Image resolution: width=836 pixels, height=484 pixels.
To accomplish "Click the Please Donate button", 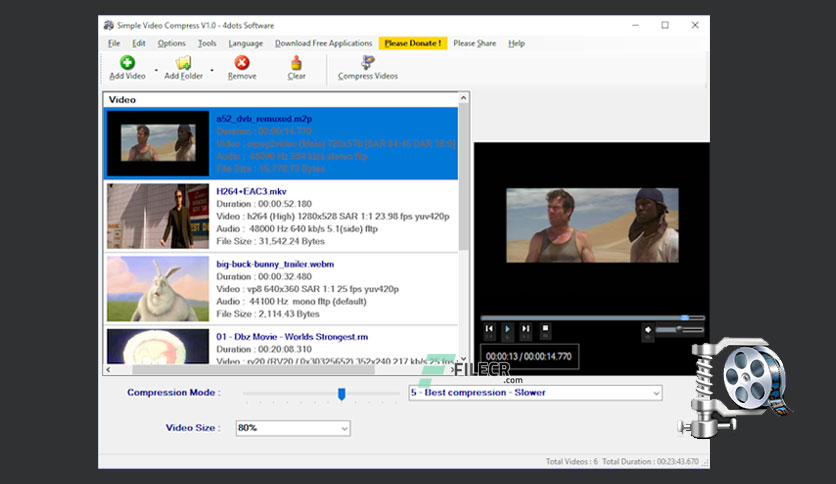I will pyautogui.click(x=413, y=43).
